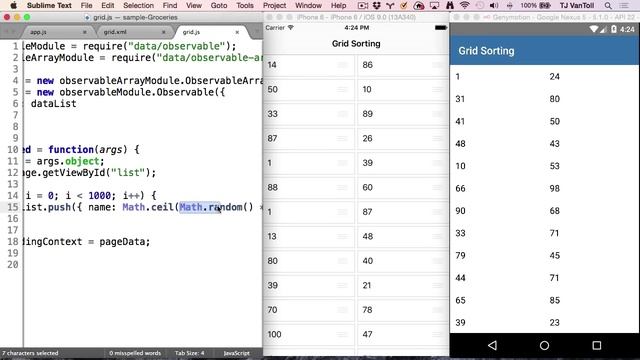Open the Find menu
This screenshot has height=360, width=640.
(x=170, y=5)
